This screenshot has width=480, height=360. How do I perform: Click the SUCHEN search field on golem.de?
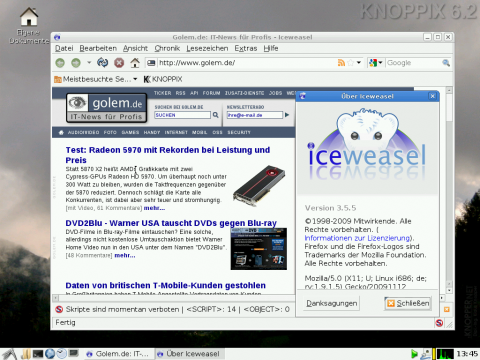pyautogui.click(x=182, y=115)
